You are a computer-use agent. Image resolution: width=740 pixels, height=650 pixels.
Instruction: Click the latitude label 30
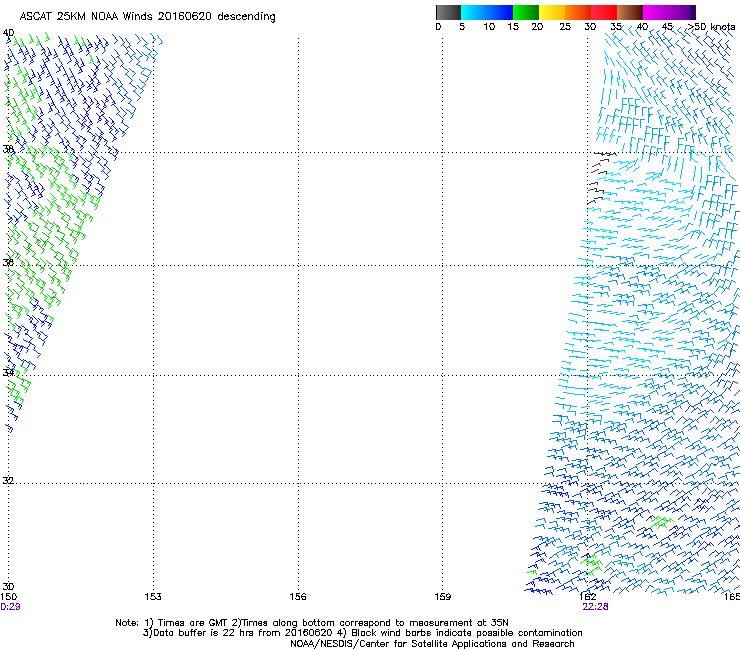click(x=8, y=587)
